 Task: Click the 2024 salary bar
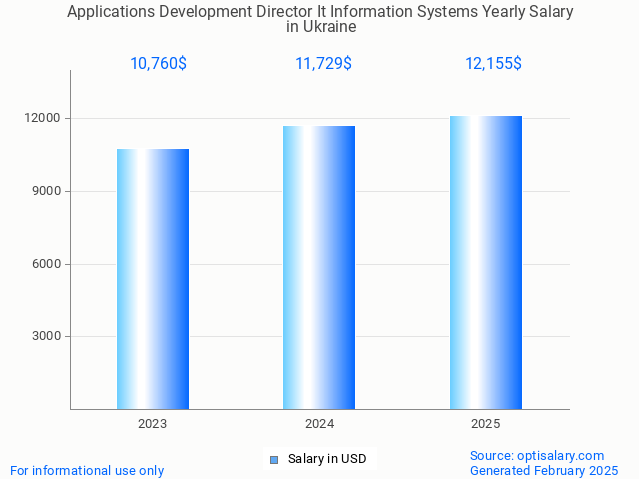point(319,267)
